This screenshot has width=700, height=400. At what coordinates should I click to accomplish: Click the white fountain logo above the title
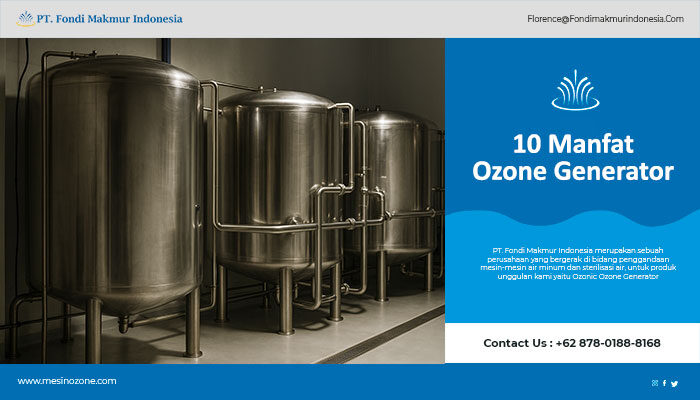coord(575,90)
